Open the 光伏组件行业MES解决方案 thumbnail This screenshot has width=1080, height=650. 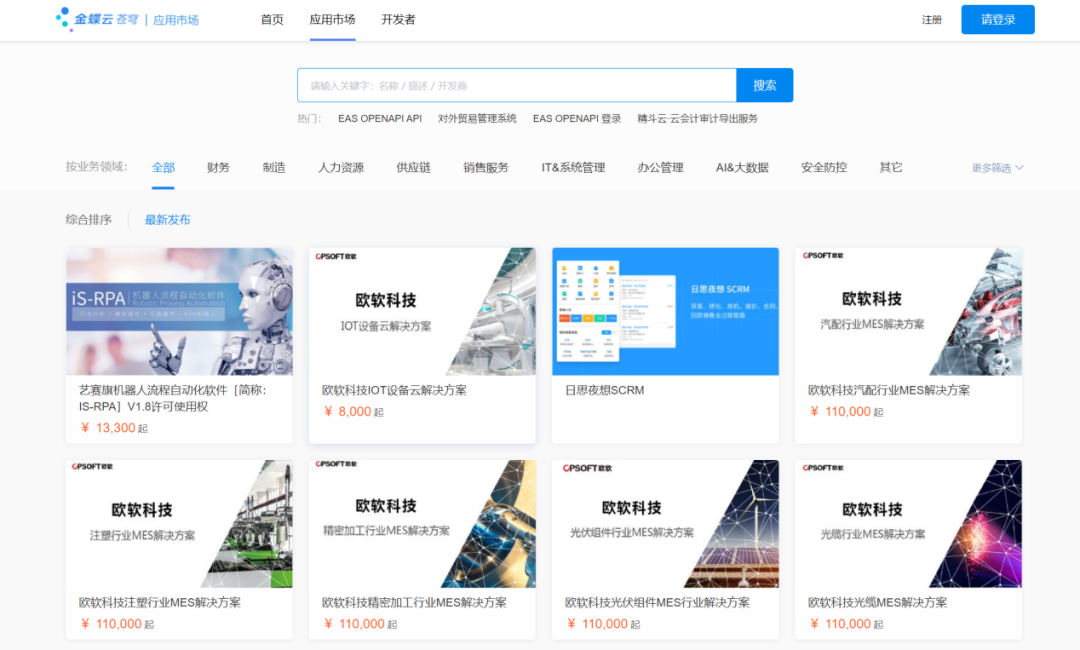[665, 523]
